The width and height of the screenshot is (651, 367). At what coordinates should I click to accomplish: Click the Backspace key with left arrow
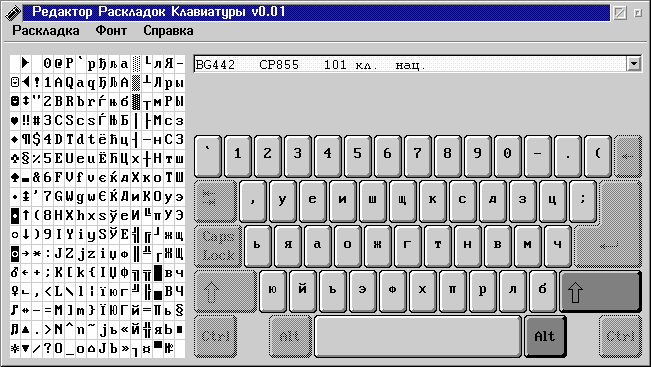click(x=628, y=156)
